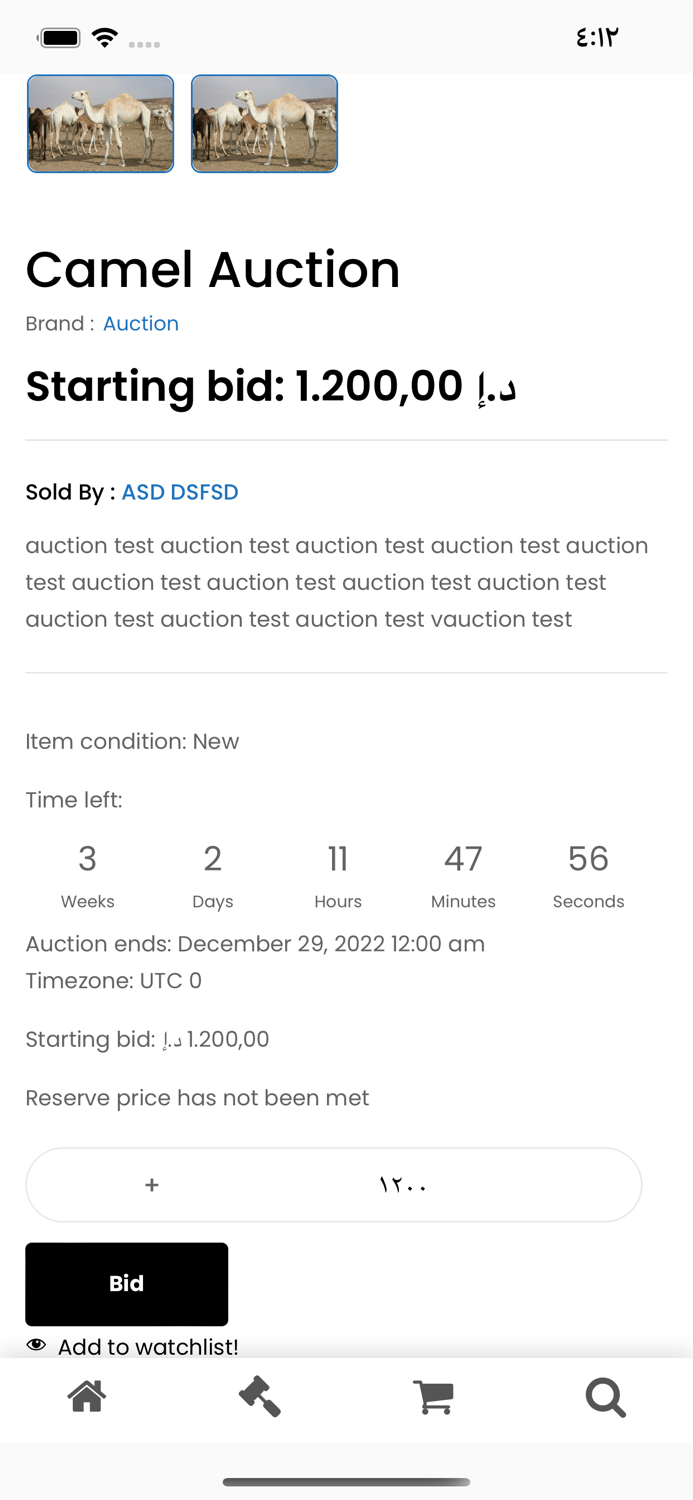Select the first camel thumbnail

click(x=100, y=124)
